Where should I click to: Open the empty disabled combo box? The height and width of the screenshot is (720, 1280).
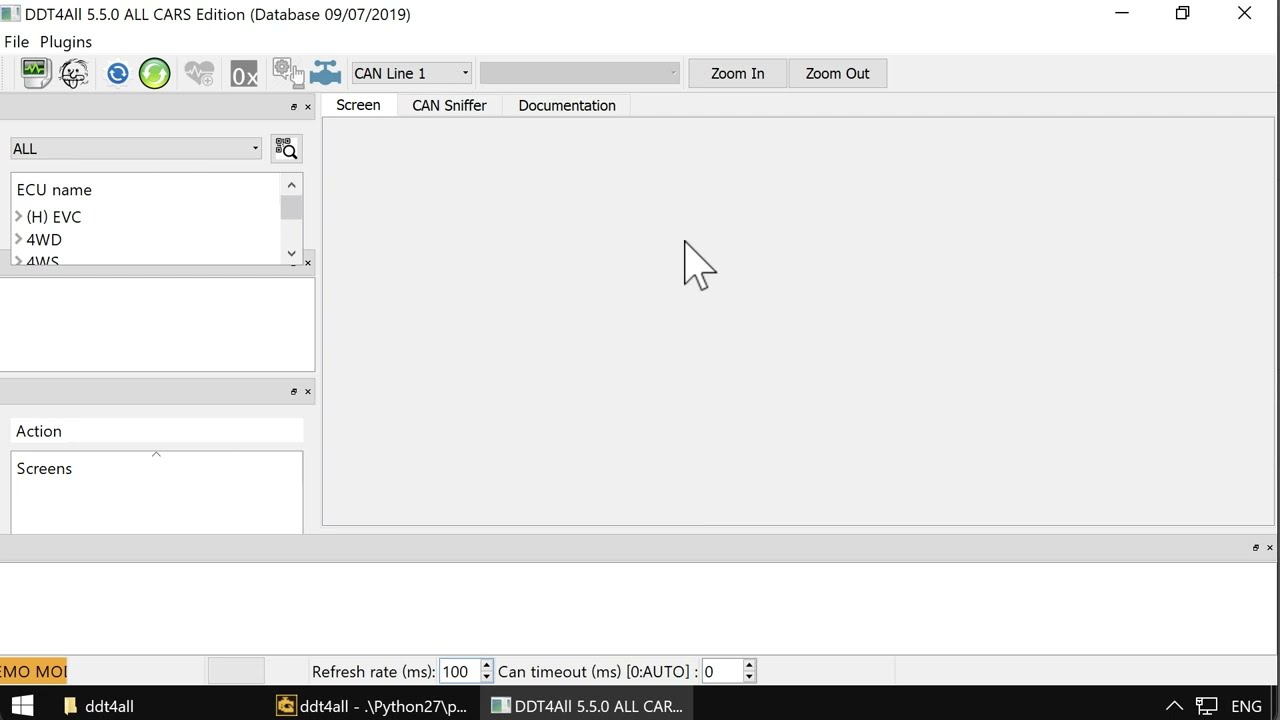pyautogui.click(x=580, y=73)
